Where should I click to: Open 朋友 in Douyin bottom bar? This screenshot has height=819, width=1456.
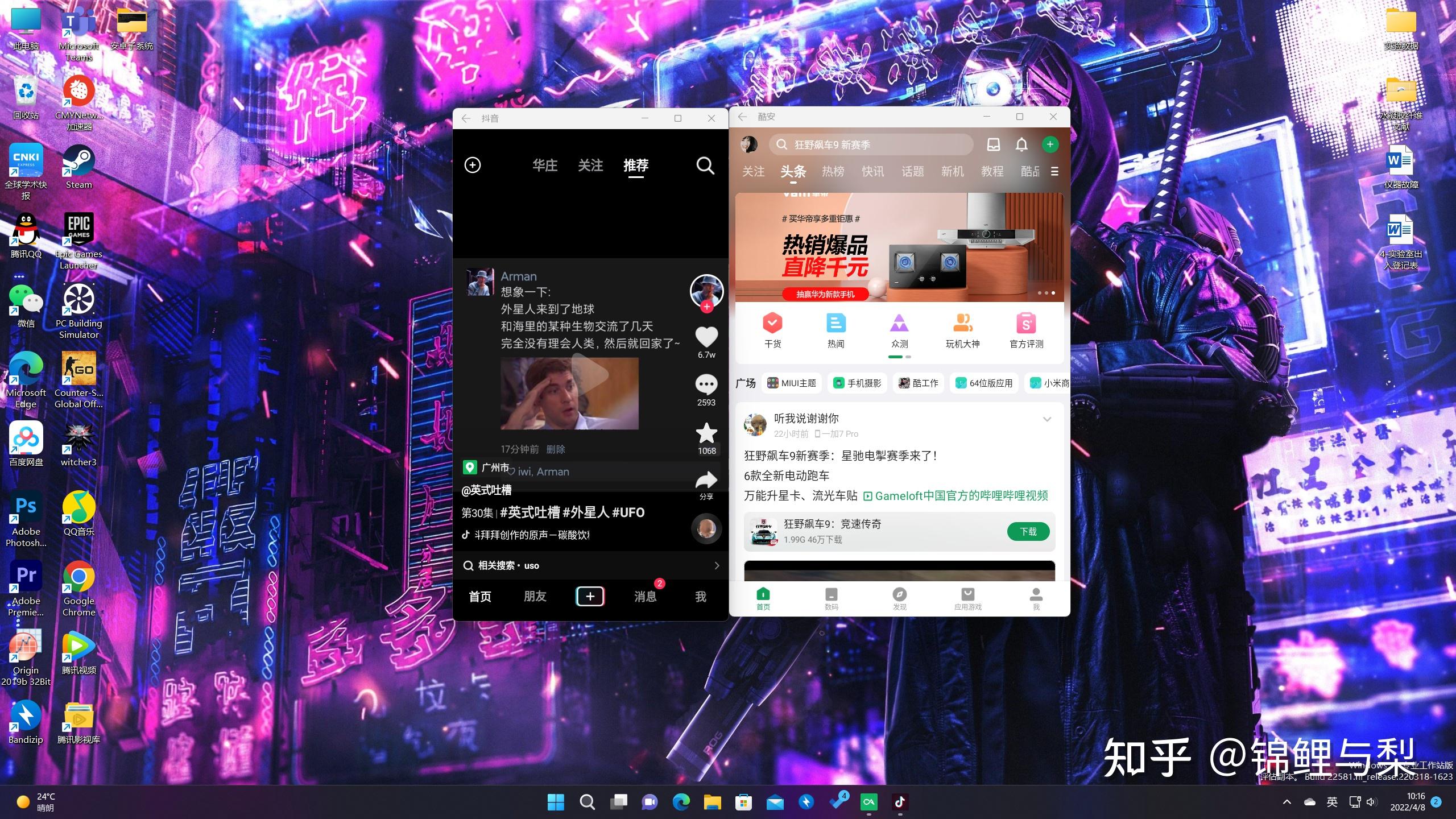535,596
